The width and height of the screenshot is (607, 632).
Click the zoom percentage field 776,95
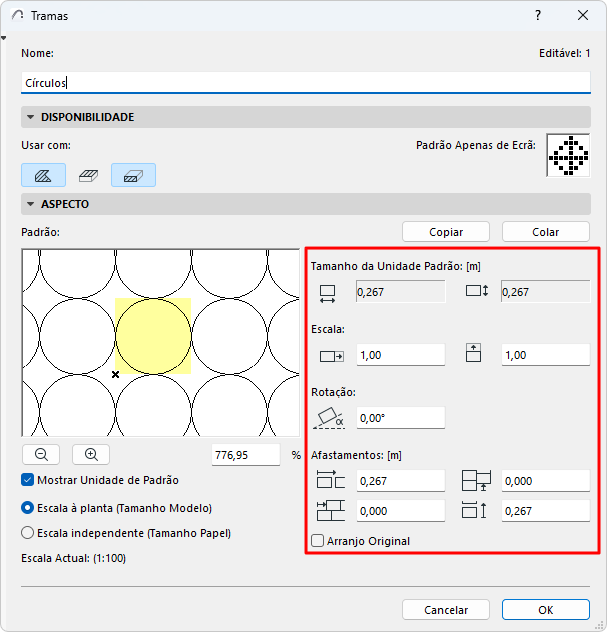click(x=246, y=455)
